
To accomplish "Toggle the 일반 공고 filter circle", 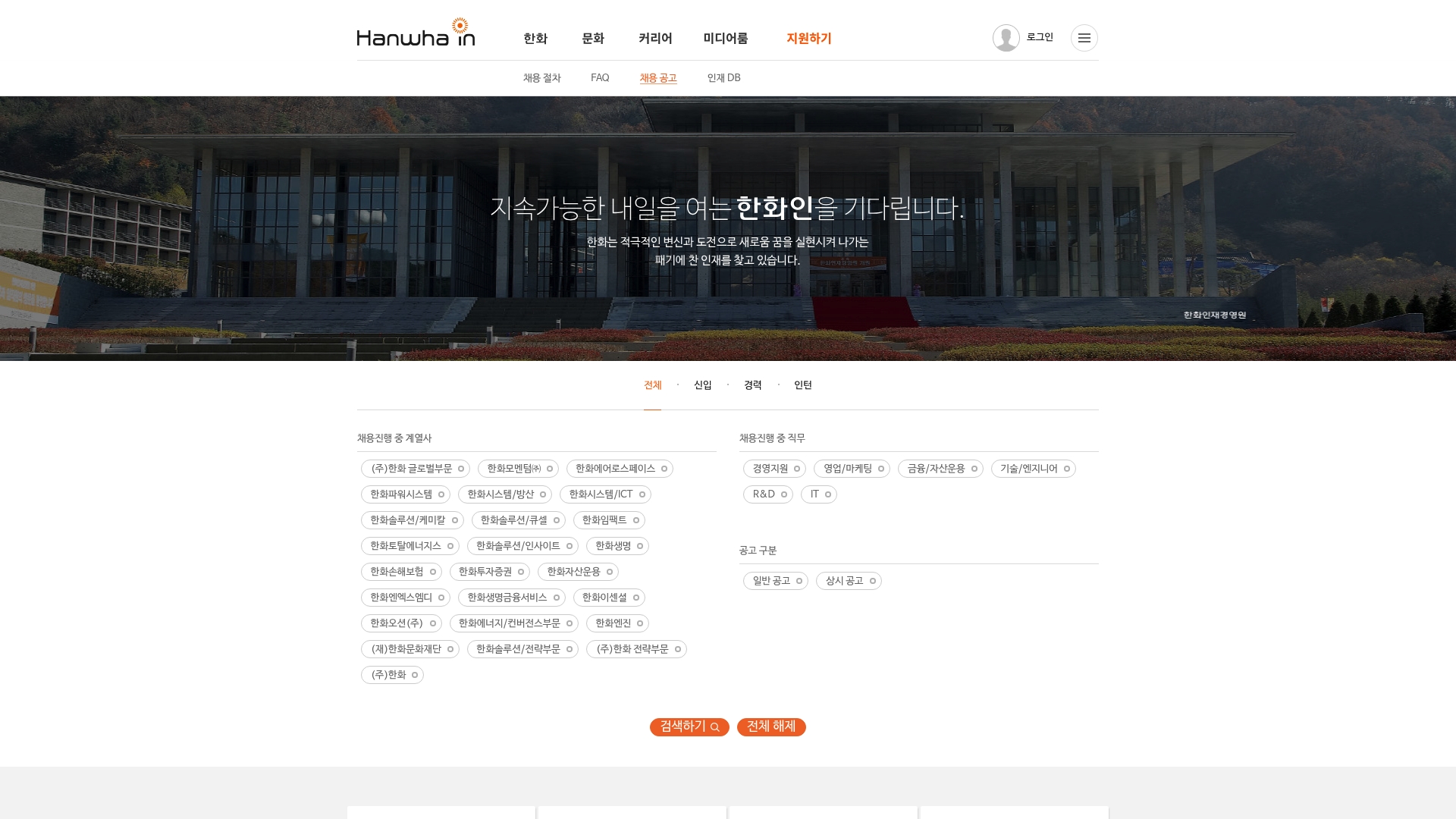I will tap(799, 581).
